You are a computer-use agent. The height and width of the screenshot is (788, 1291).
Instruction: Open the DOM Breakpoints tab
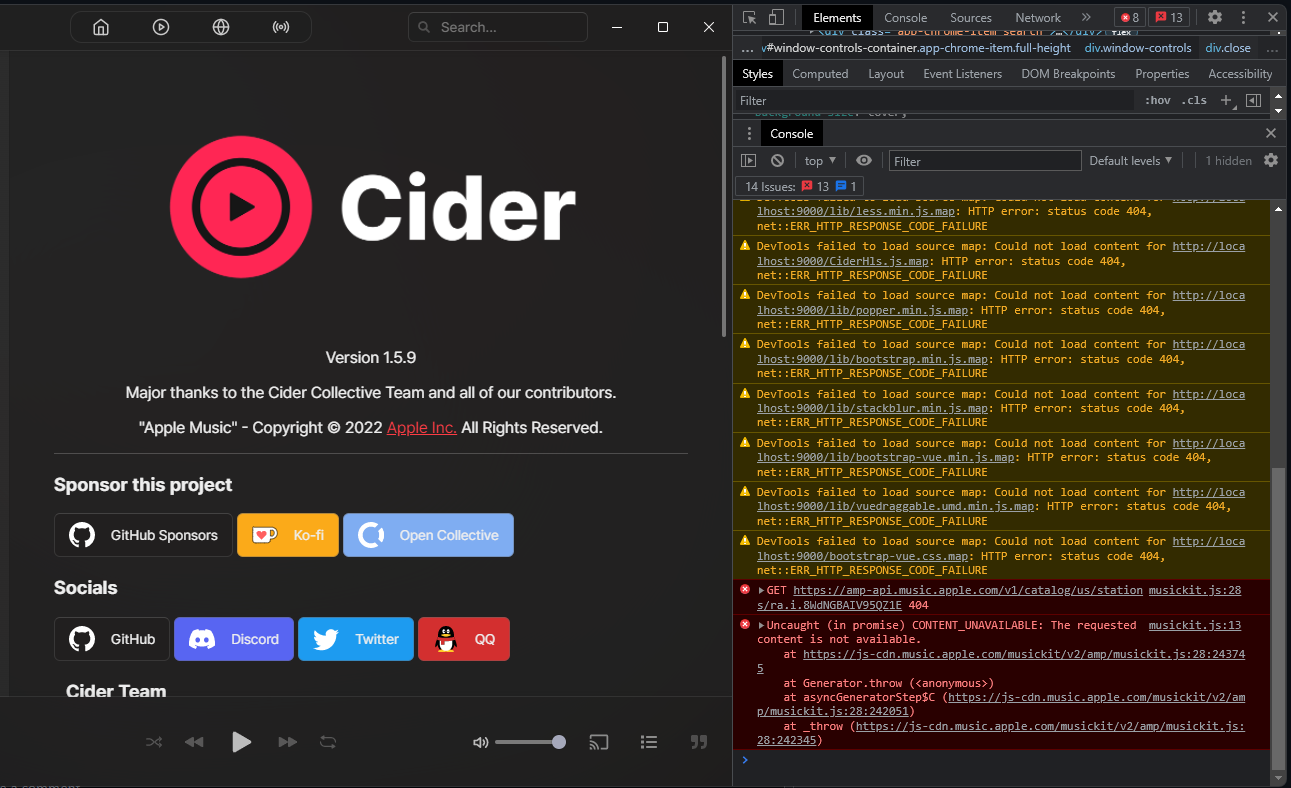1068,74
